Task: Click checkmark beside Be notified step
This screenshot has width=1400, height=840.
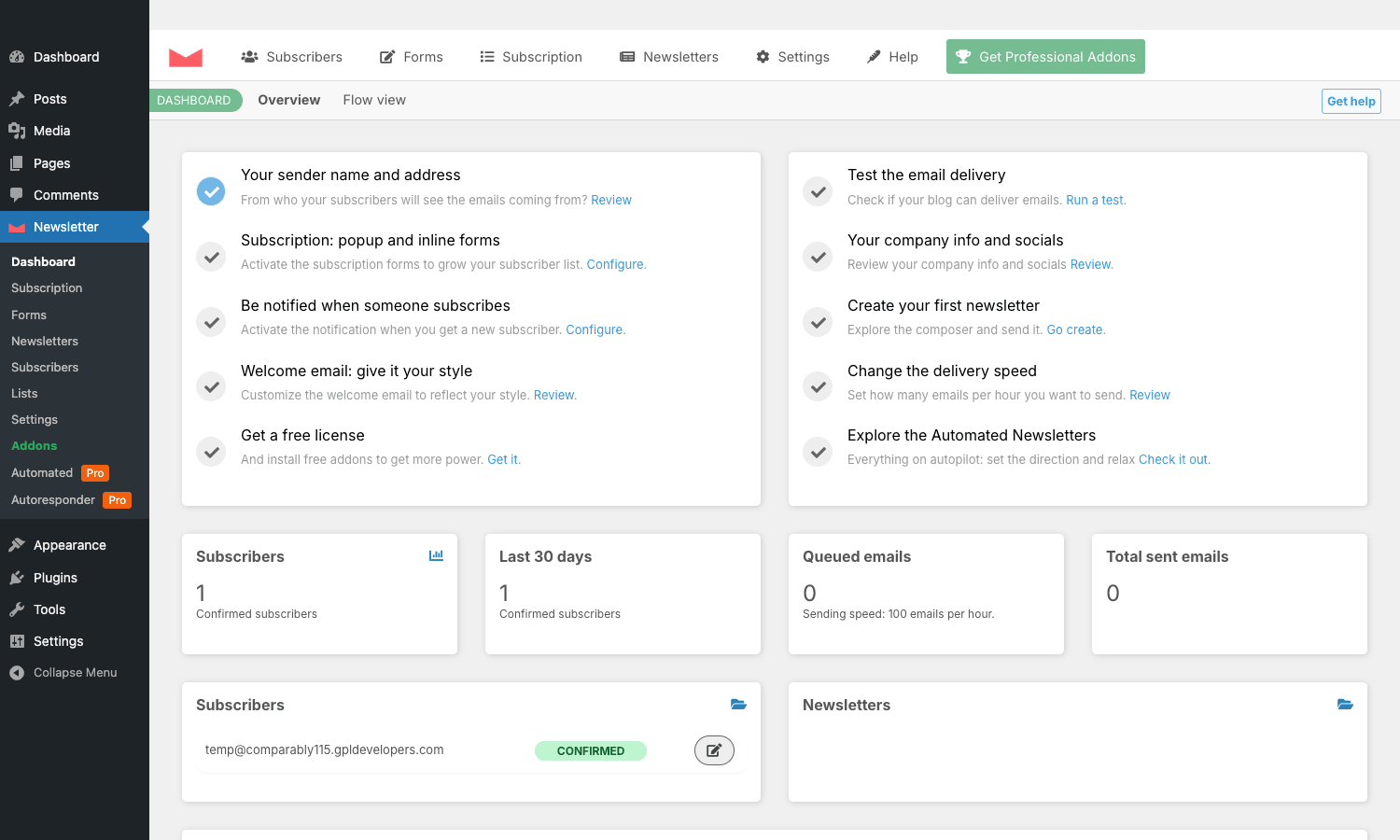Action: point(211,322)
